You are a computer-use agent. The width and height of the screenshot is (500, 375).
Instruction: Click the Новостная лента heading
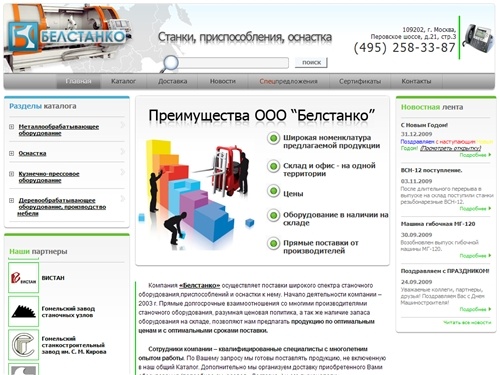tap(432, 107)
